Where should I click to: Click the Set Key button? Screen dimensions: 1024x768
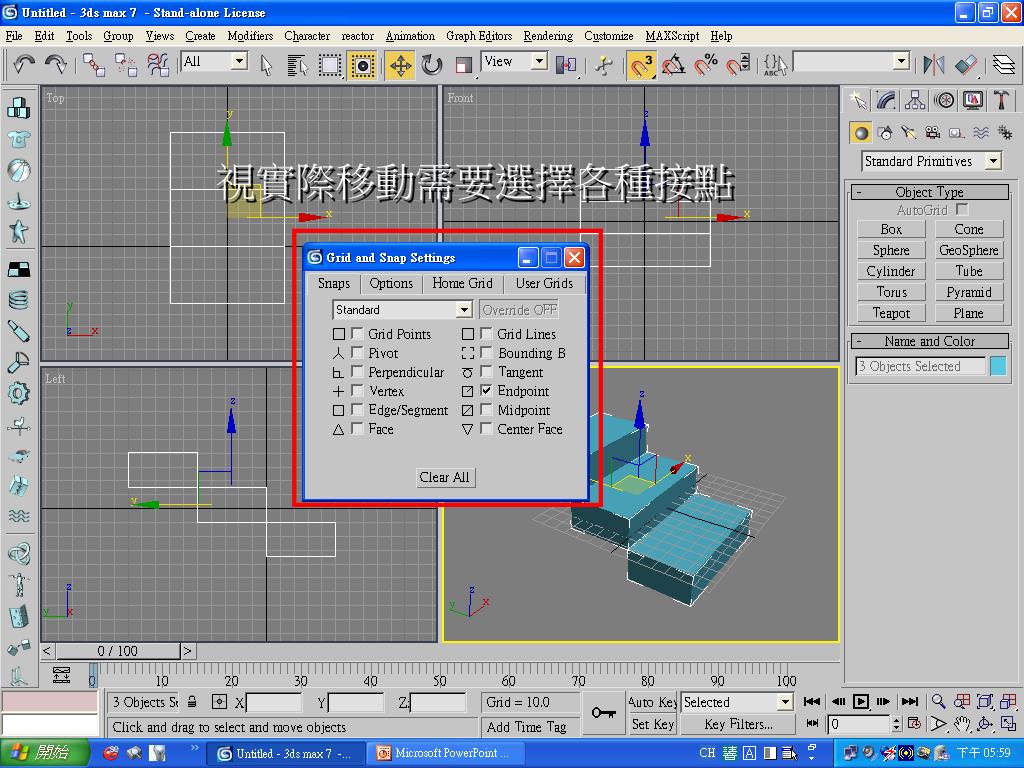tap(652, 724)
